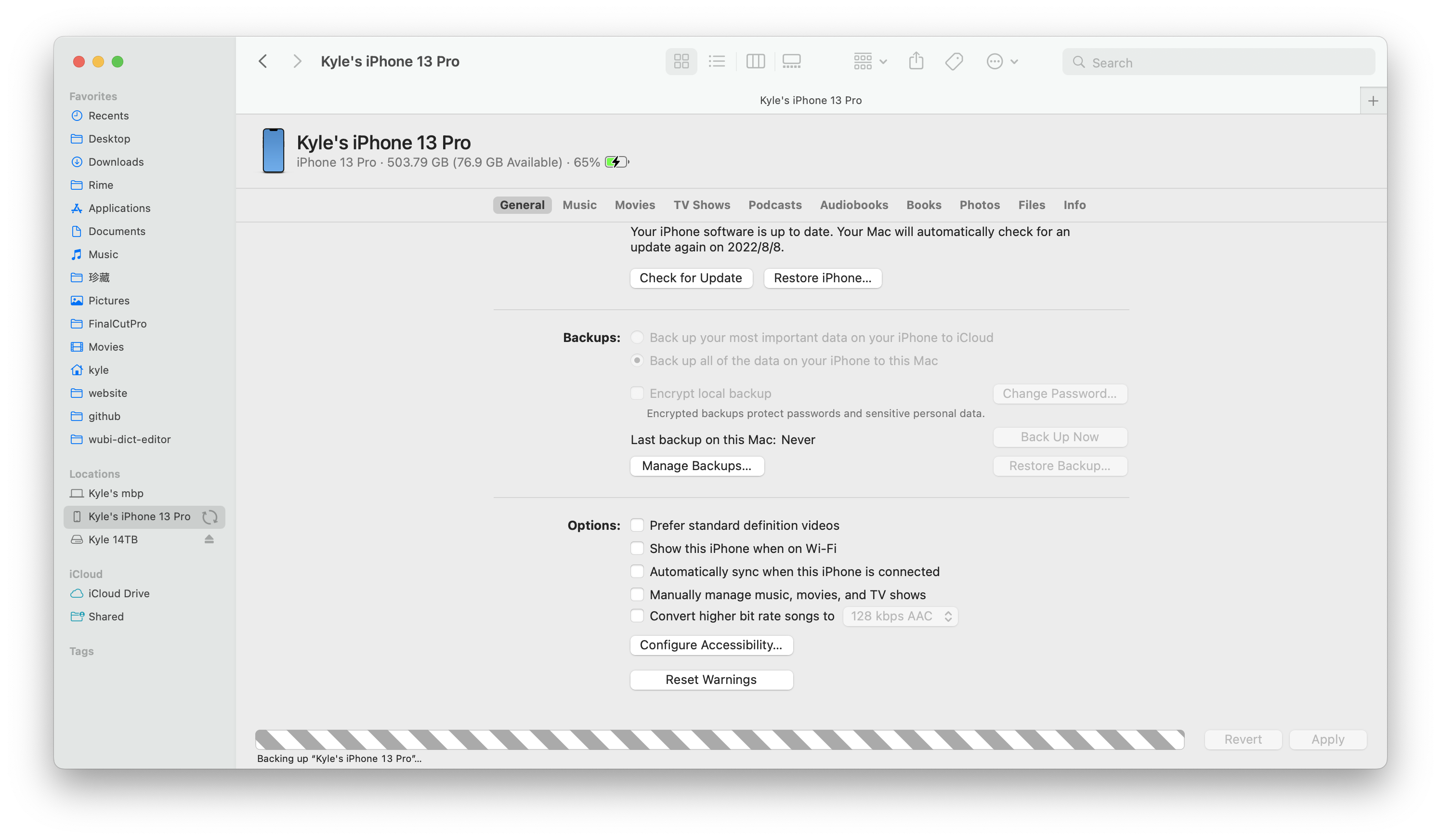This screenshot has height=840, width=1441.
Task: Open Recents in the sidebar
Action: (x=144, y=116)
